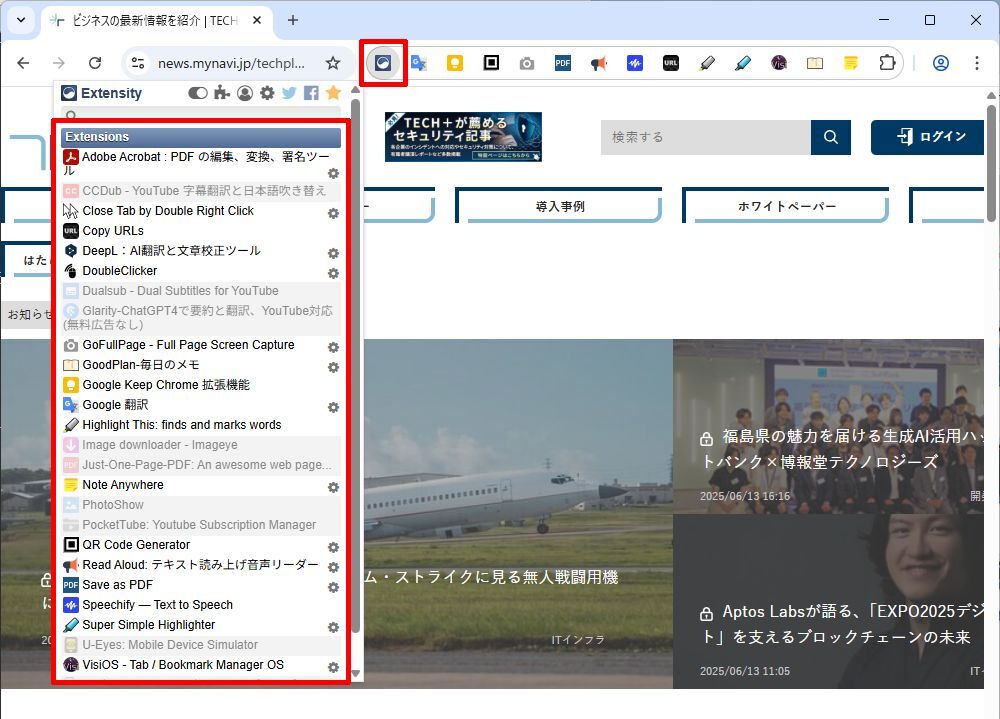The width and height of the screenshot is (1000, 719).
Task: Click Speechify toolbar icon
Action: [635, 63]
